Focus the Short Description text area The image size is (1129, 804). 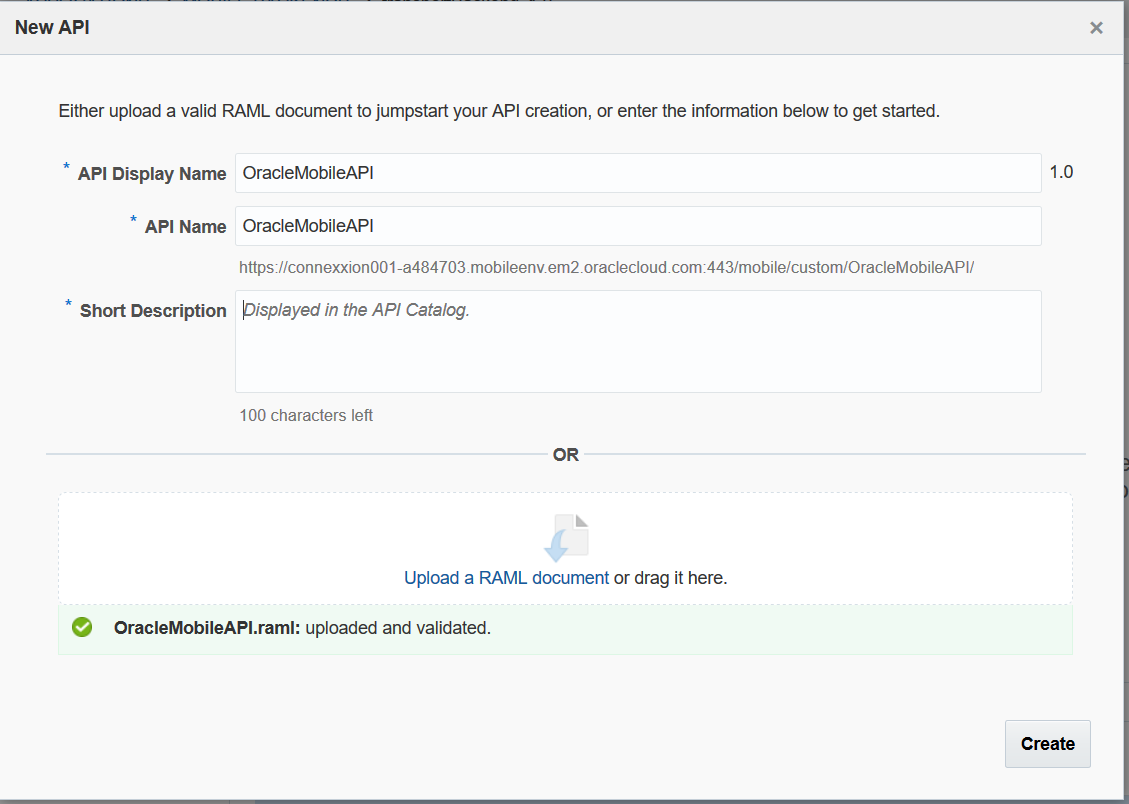(x=638, y=341)
